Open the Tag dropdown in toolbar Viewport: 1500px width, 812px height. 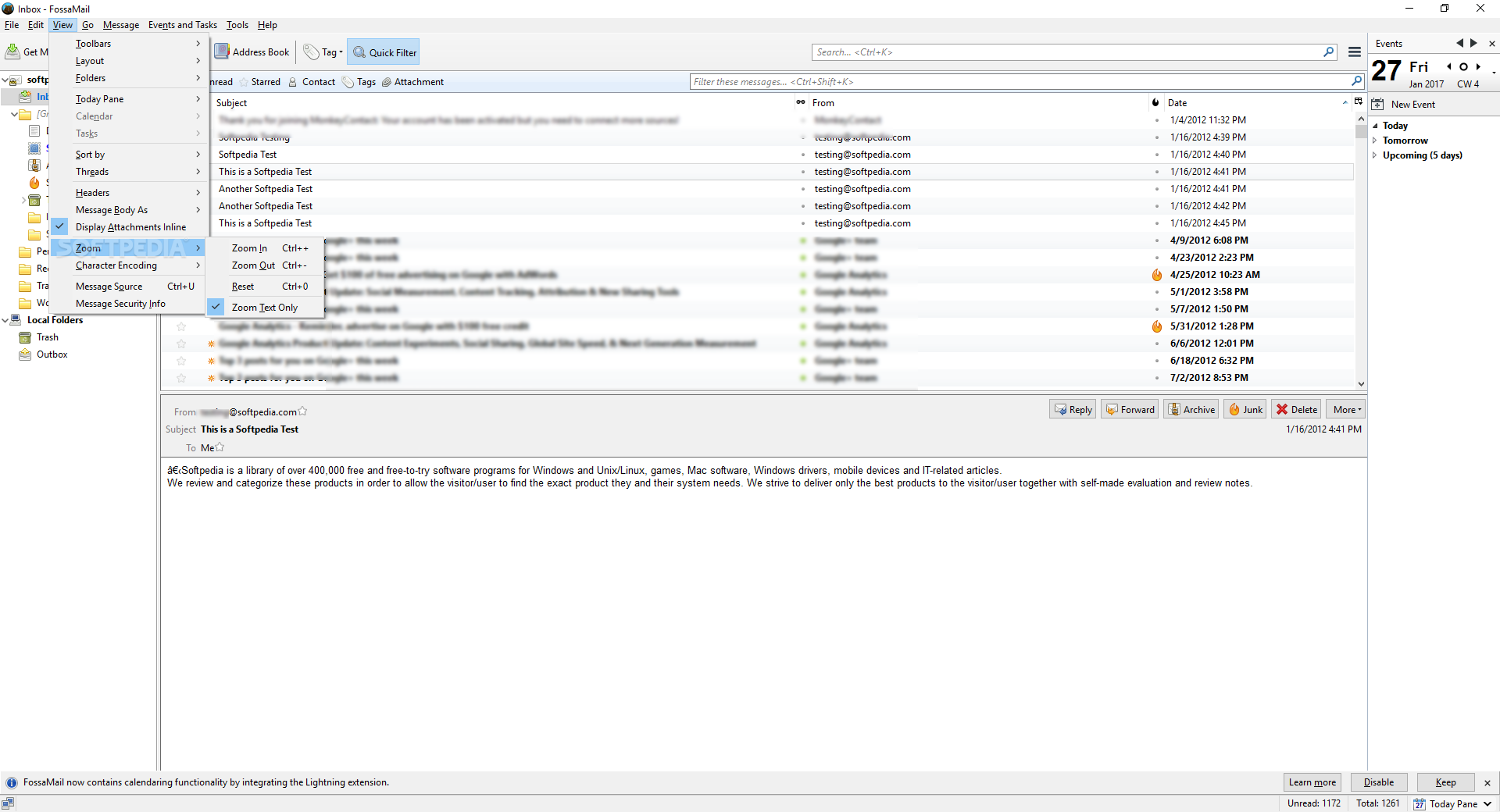[323, 52]
